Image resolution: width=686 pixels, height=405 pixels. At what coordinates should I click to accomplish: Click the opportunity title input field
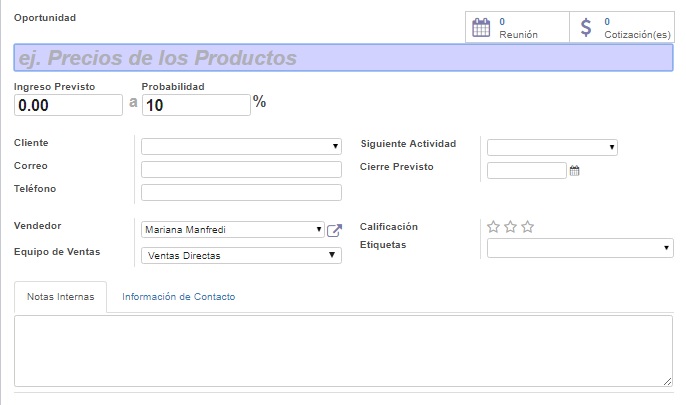point(343,58)
